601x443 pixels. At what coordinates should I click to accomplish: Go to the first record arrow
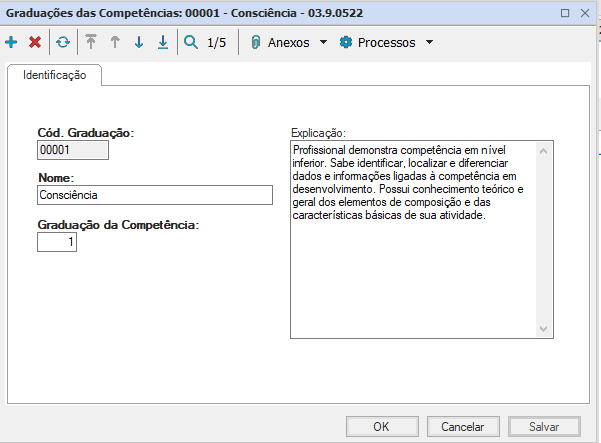[x=91, y=43]
